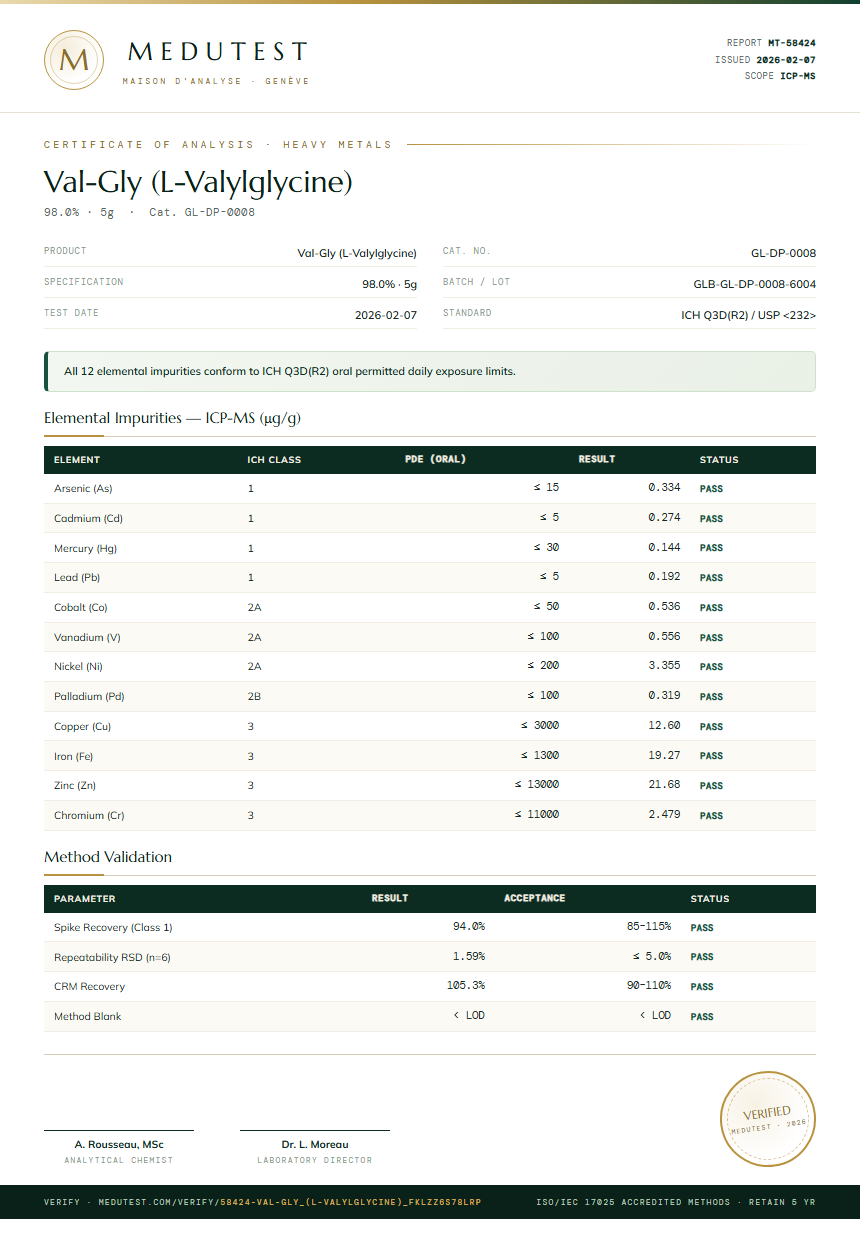Viewport: 860px width, 1249px height.
Task: Click CRM recovery result 105.3%
Action: pyautogui.click(x=466, y=986)
